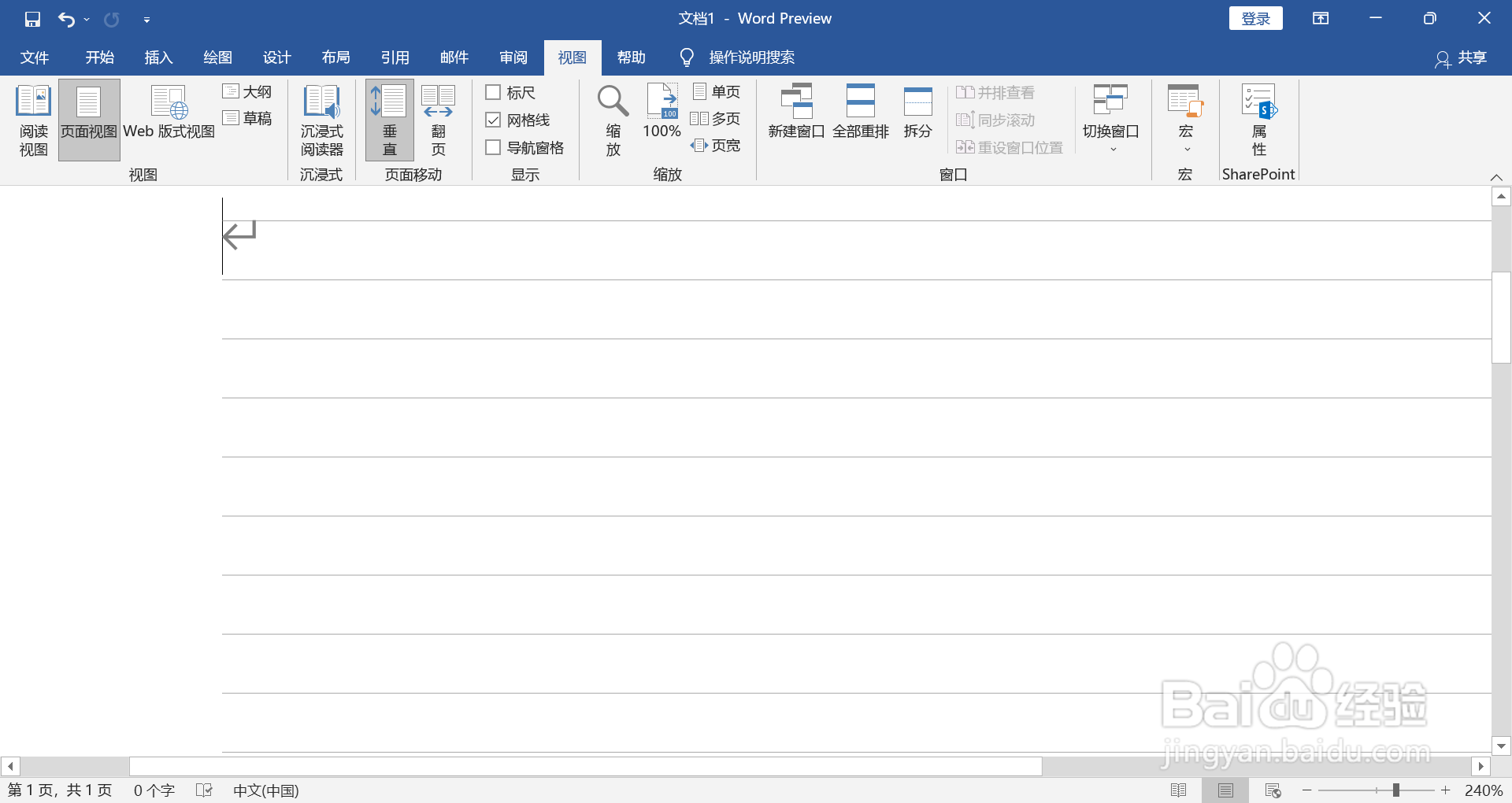Click the 共享 share button
This screenshot has width=1512, height=803.
pyautogui.click(x=1461, y=57)
